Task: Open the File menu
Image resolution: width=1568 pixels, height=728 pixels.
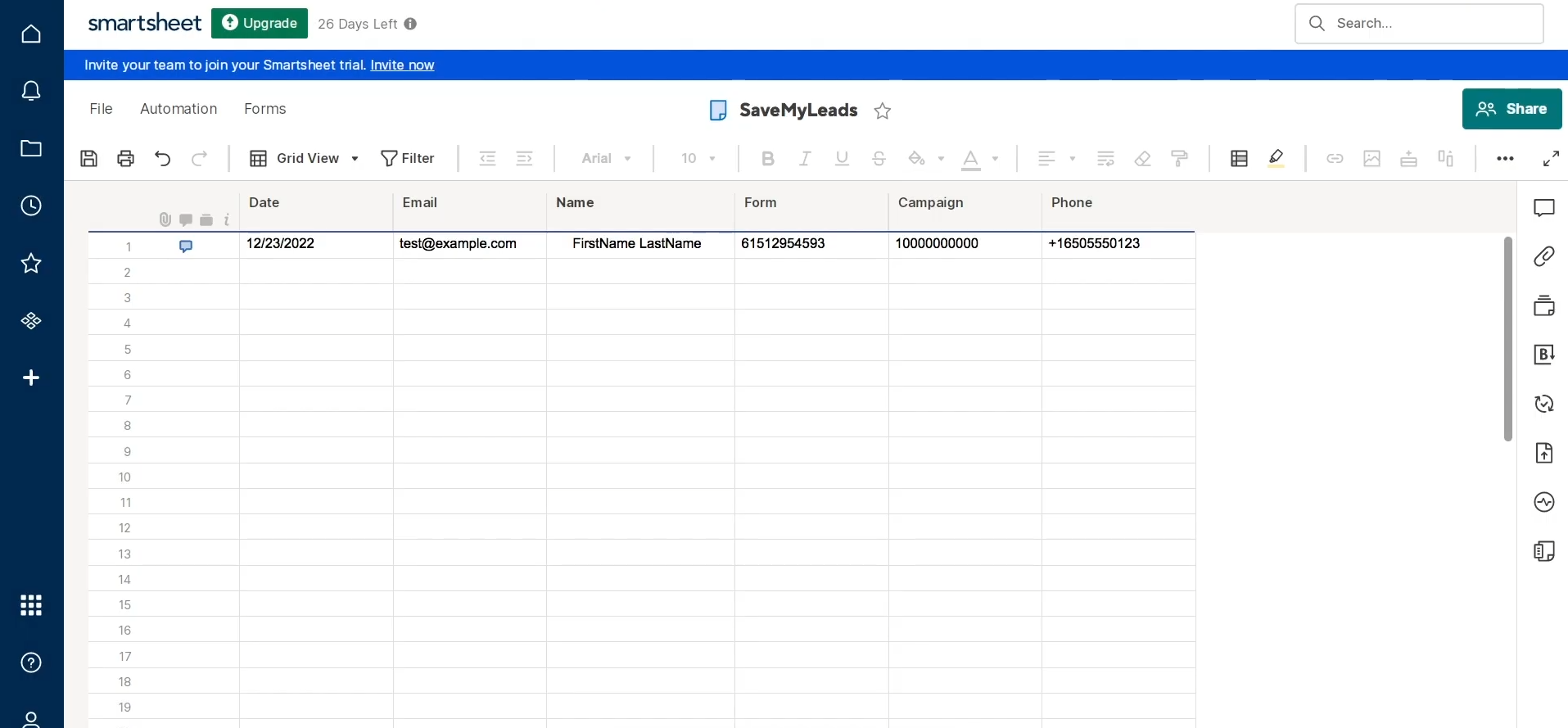Action: [x=101, y=109]
